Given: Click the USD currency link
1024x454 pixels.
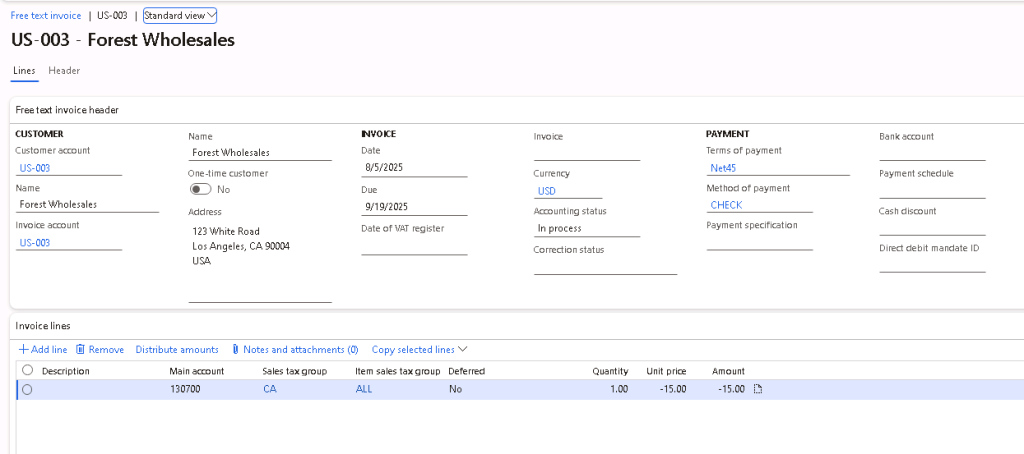Looking at the screenshot, I should [546, 190].
